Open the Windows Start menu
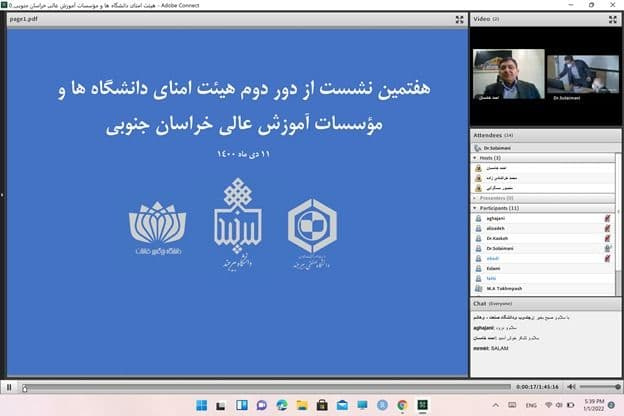This screenshot has height=416, width=624. 202,405
